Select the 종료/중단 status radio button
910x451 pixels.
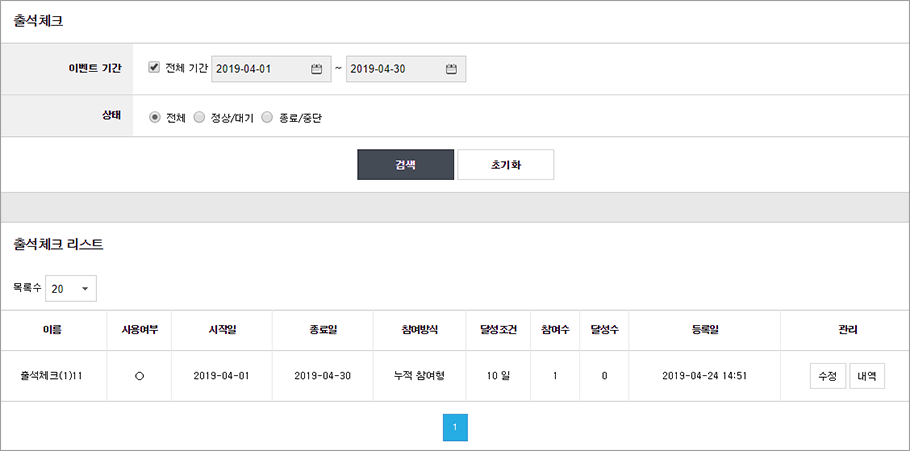267,117
